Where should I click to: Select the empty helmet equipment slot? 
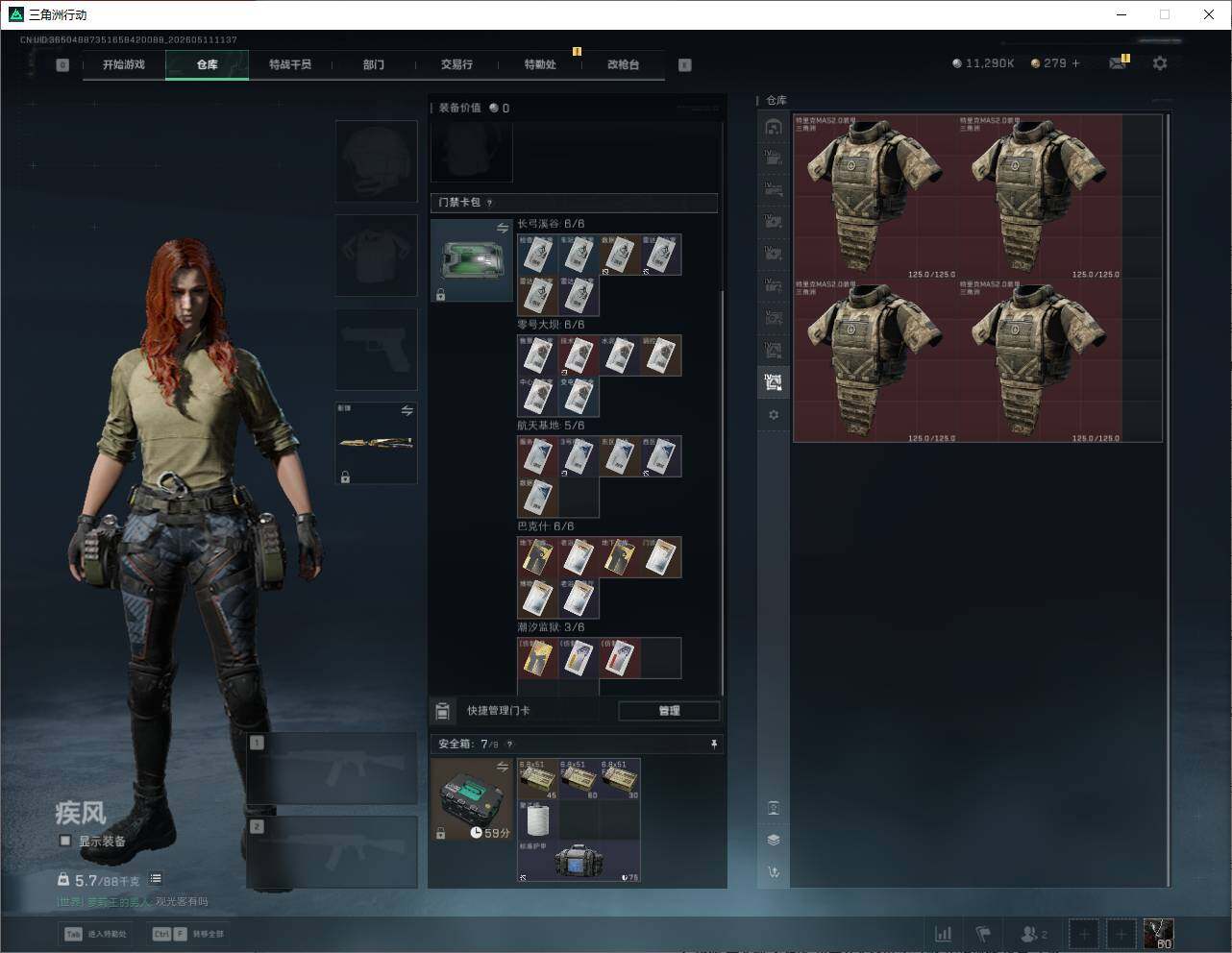(x=377, y=160)
